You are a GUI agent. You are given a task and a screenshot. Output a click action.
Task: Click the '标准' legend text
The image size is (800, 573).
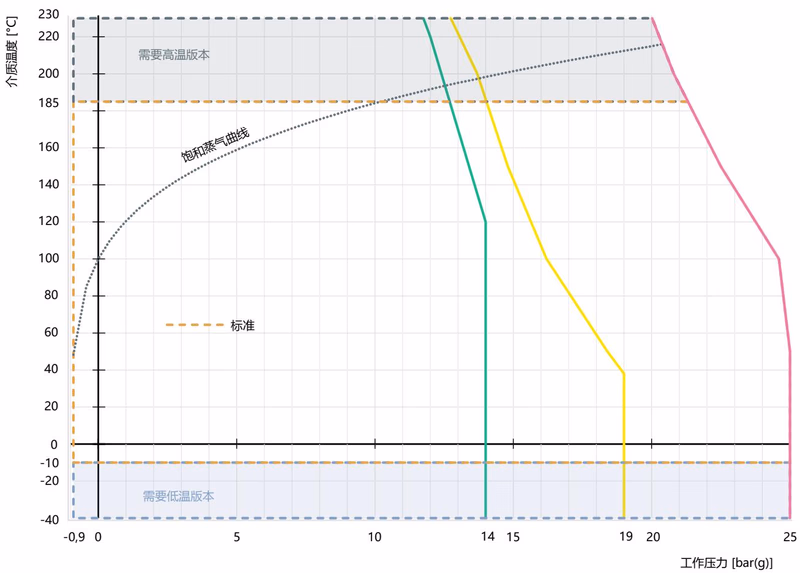tap(242, 326)
